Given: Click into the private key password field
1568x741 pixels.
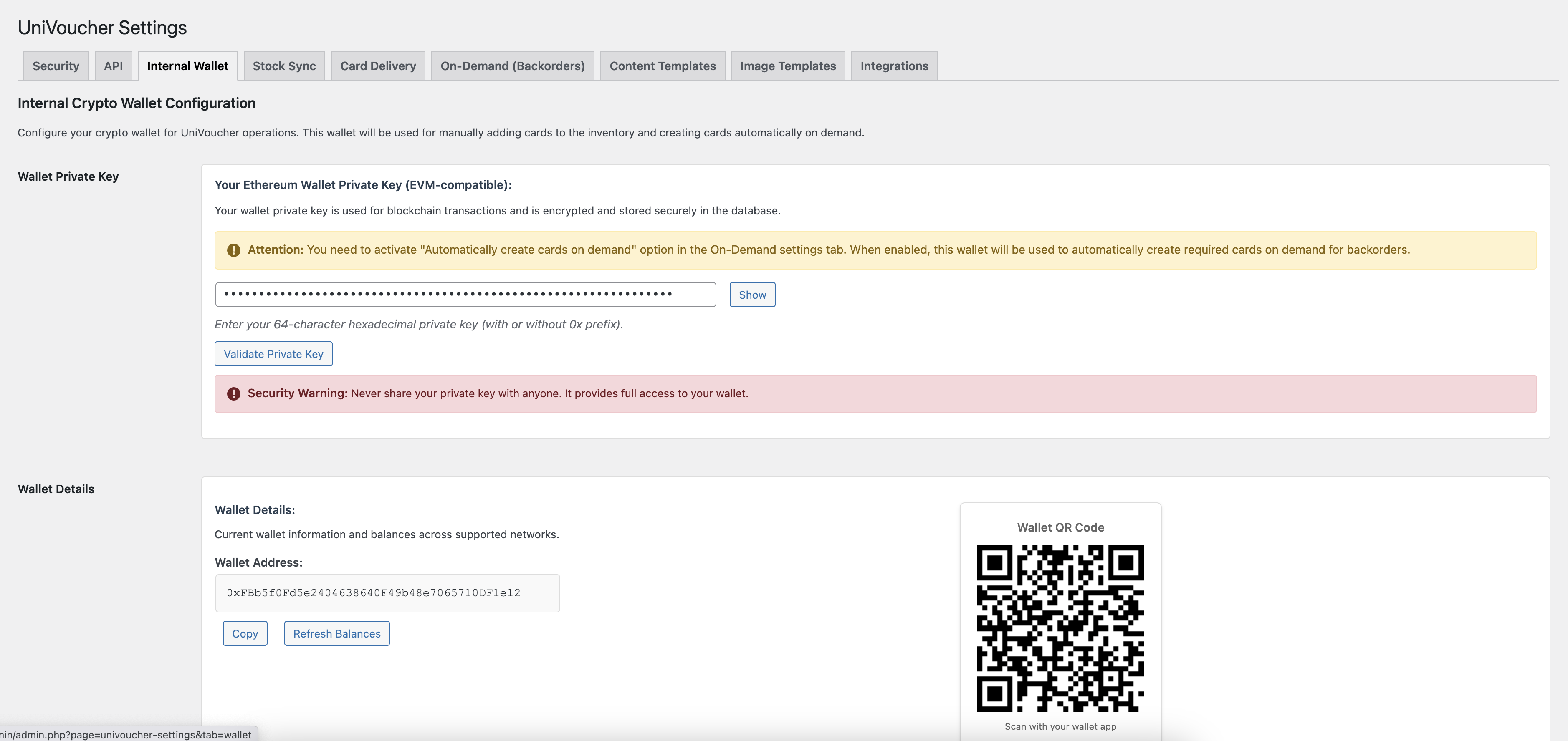Looking at the screenshot, I should [x=465, y=295].
